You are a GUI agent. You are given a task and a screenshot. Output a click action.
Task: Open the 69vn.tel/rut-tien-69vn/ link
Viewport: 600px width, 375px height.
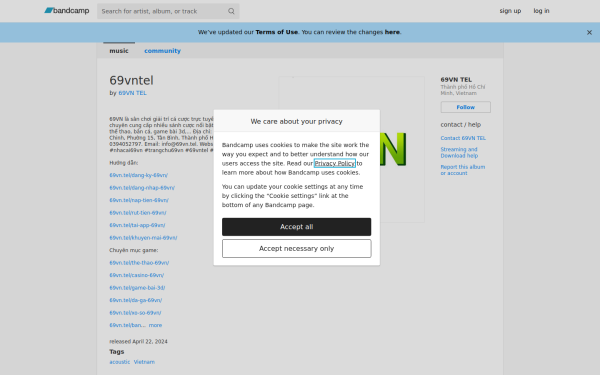tap(138, 213)
